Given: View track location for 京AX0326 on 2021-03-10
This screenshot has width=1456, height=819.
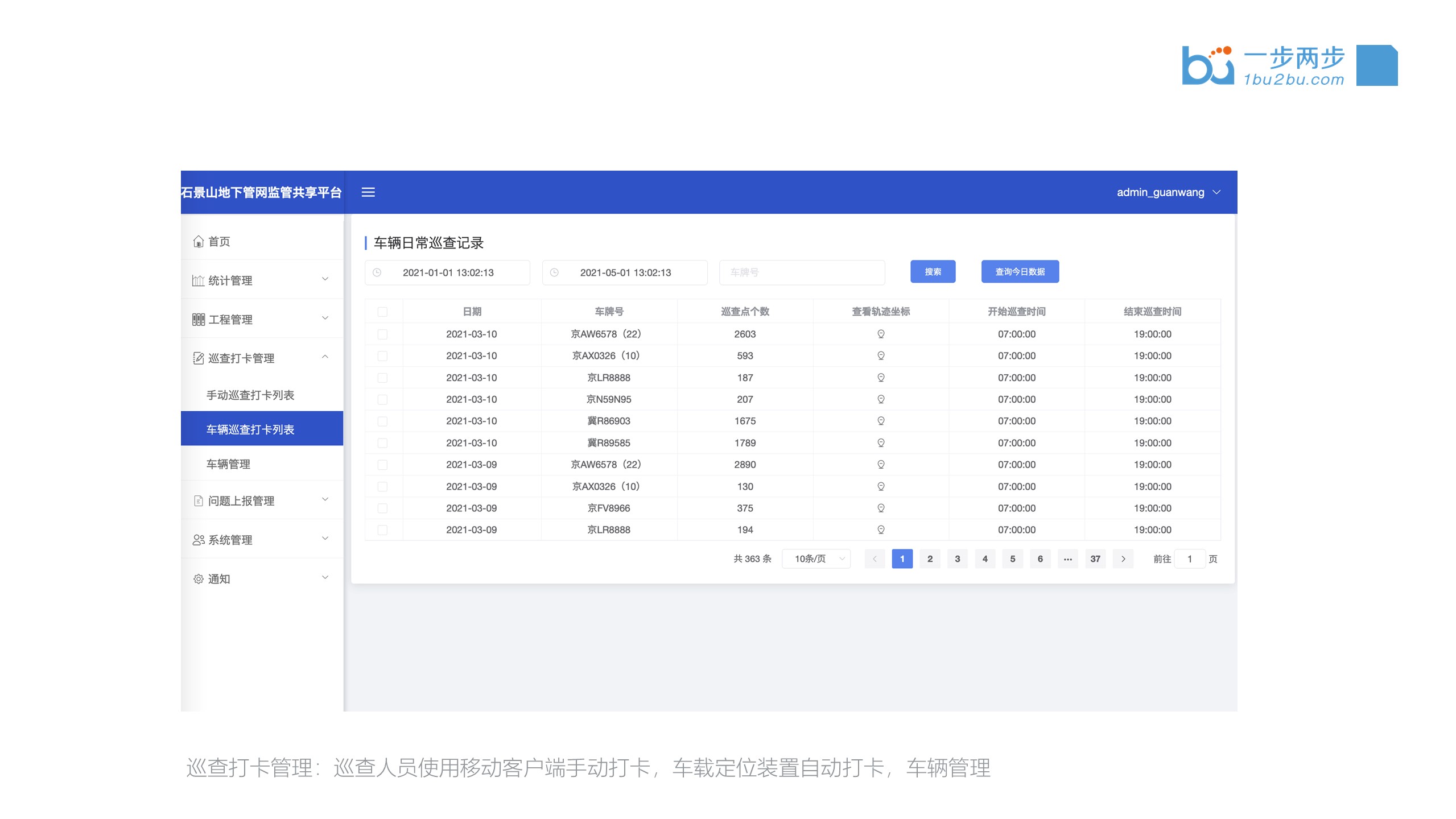Looking at the screenshot, I should pyautogui.click(x=881, y=355).
